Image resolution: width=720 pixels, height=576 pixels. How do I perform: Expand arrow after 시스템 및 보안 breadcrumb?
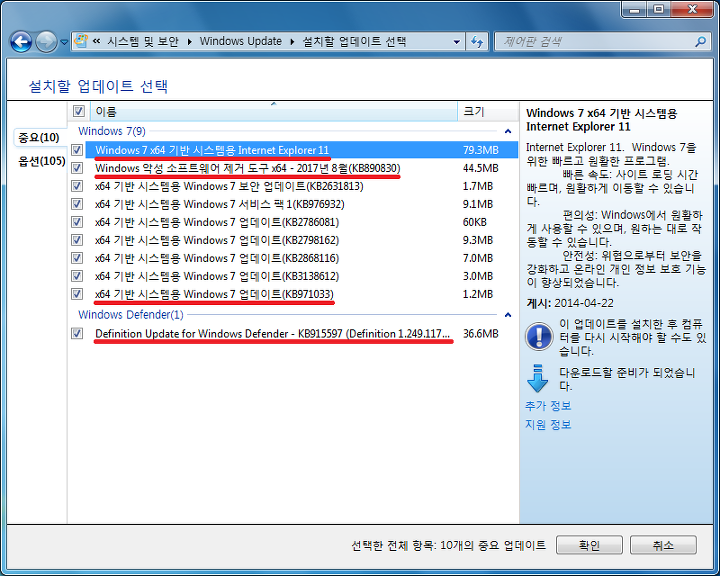tap(190, 42)
